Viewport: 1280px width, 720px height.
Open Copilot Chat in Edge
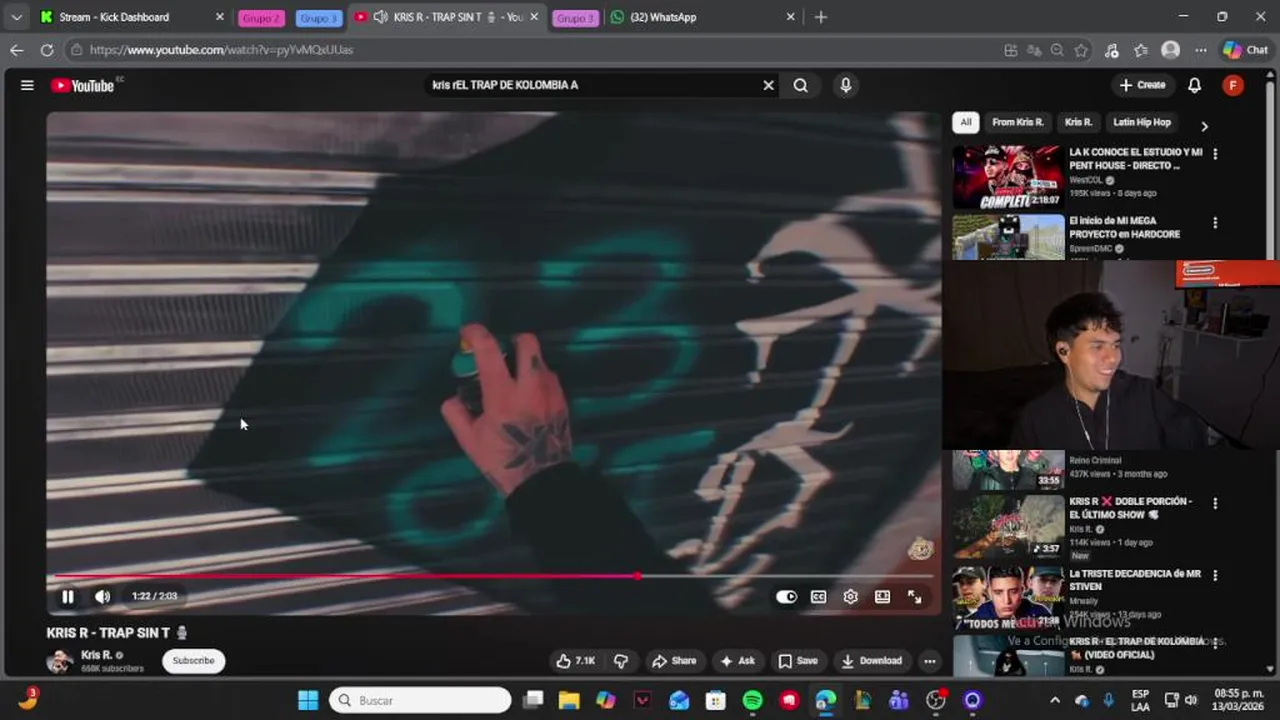(1246, 50)
